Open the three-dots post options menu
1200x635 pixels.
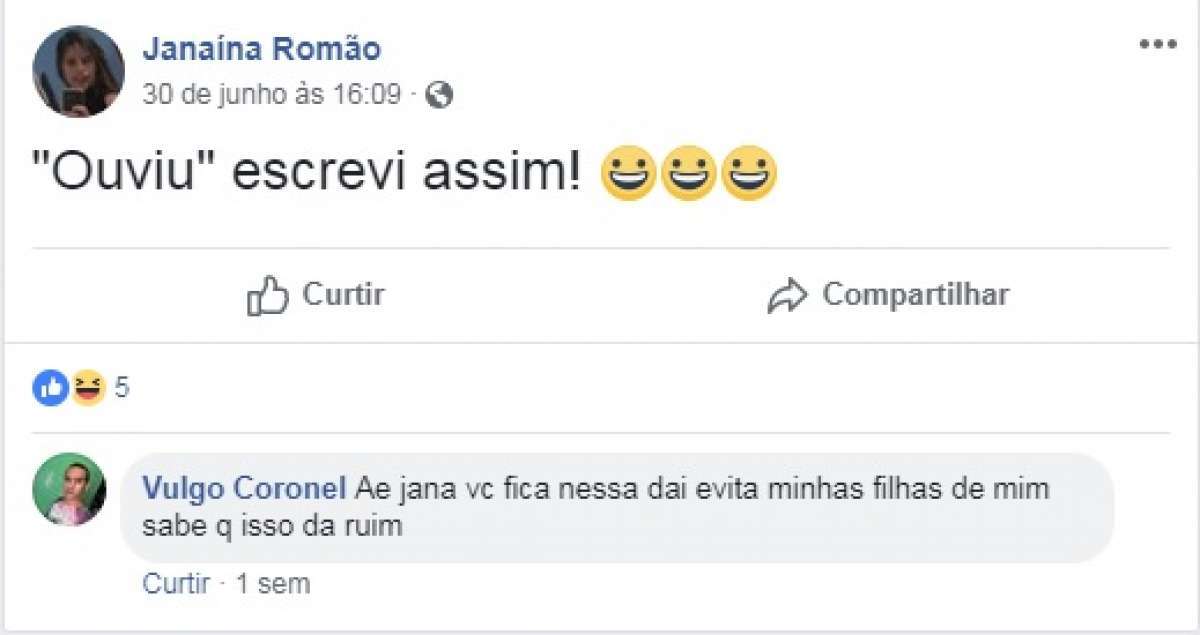coord(1158,45)
